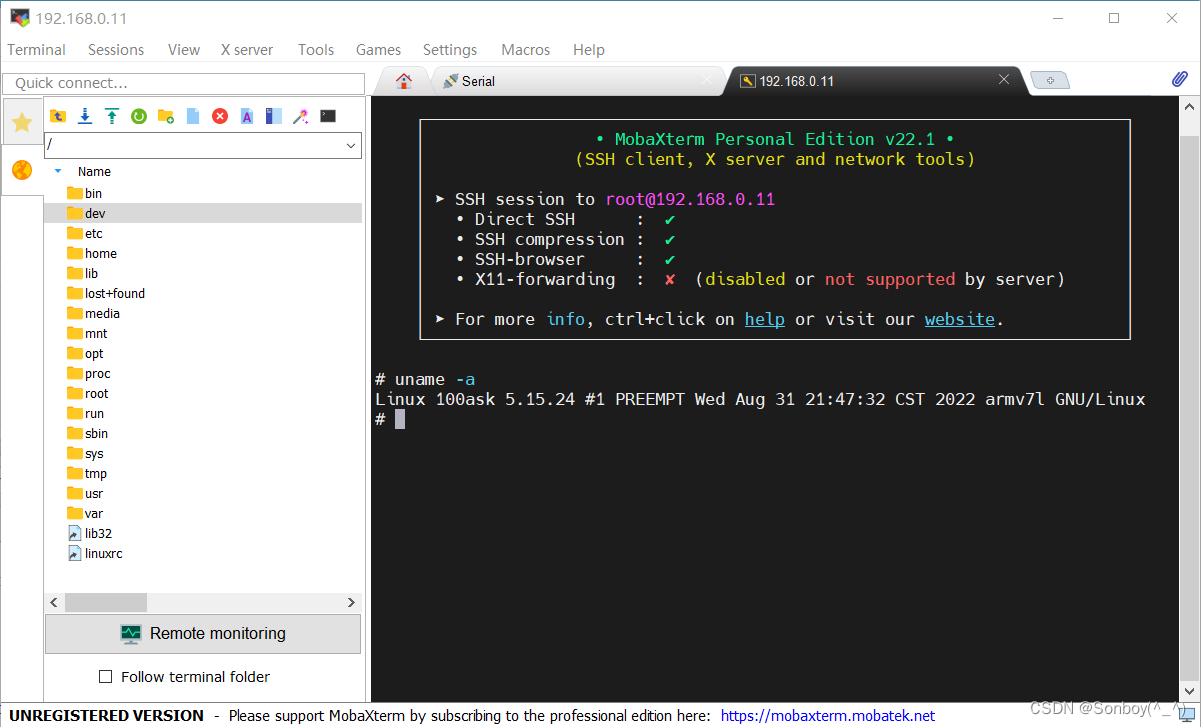Click the file list horizontal scrollbar
The image size is (1201, 727).
pyautogui.click(x=105, y=603)
